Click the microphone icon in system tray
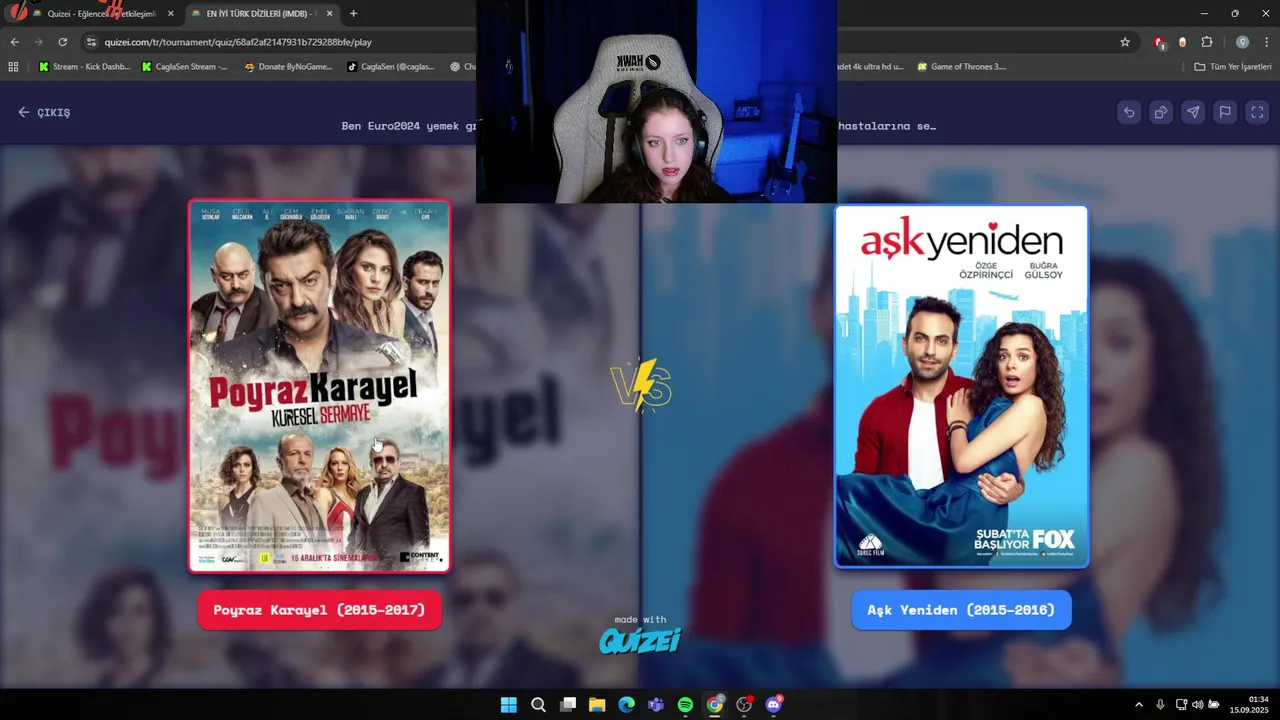 (x=1160, y=705)
